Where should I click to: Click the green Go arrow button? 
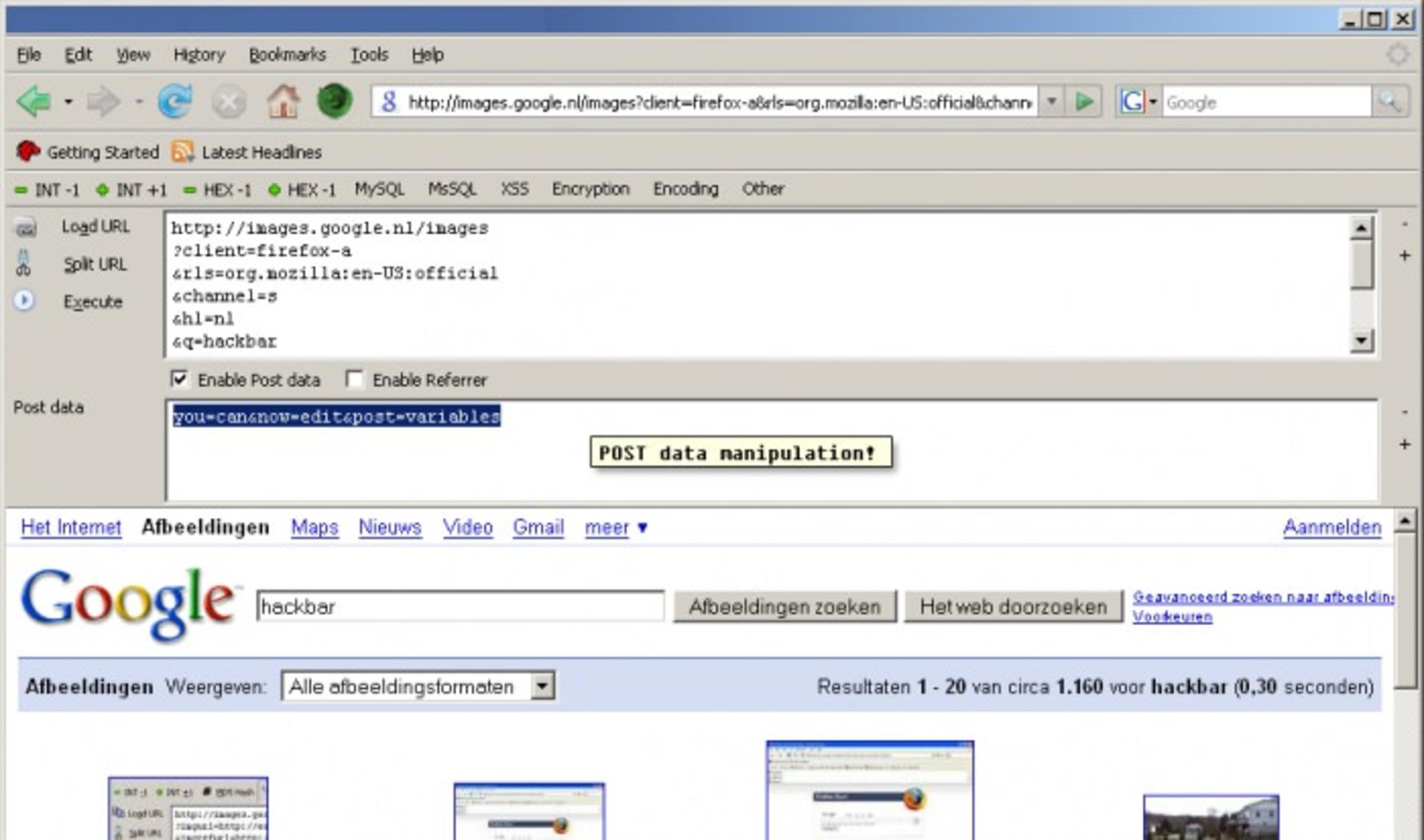1084,102
